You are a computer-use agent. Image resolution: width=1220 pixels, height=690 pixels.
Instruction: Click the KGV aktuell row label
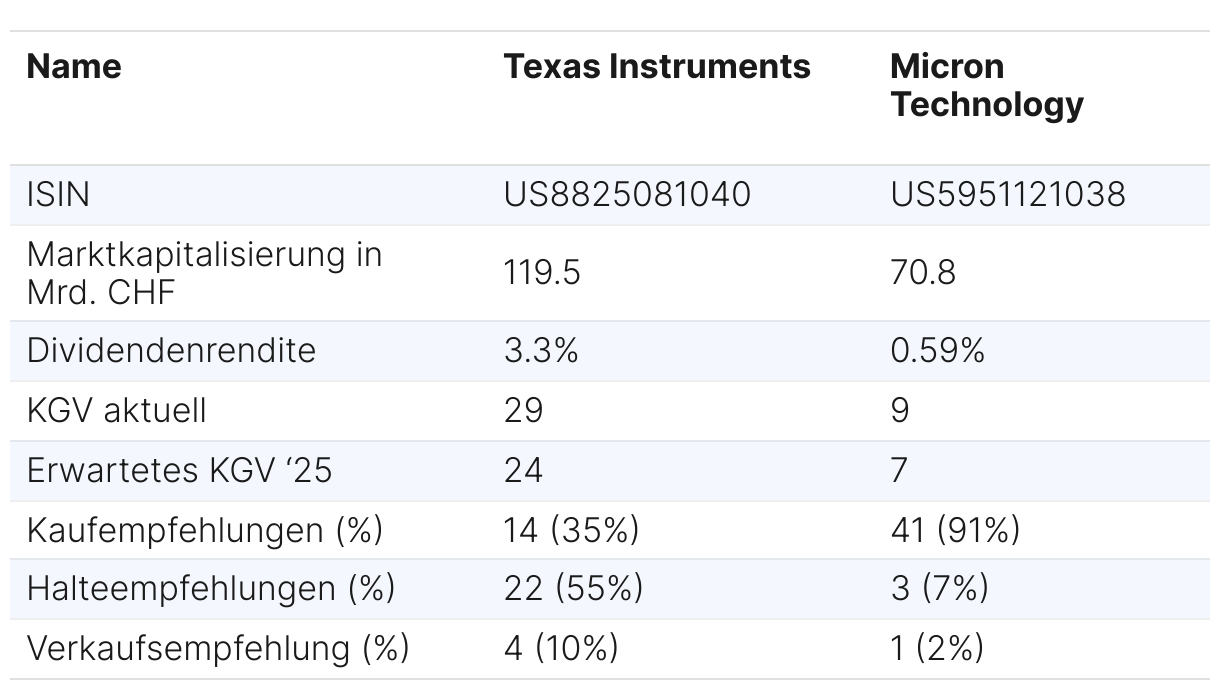pos(117,410)
